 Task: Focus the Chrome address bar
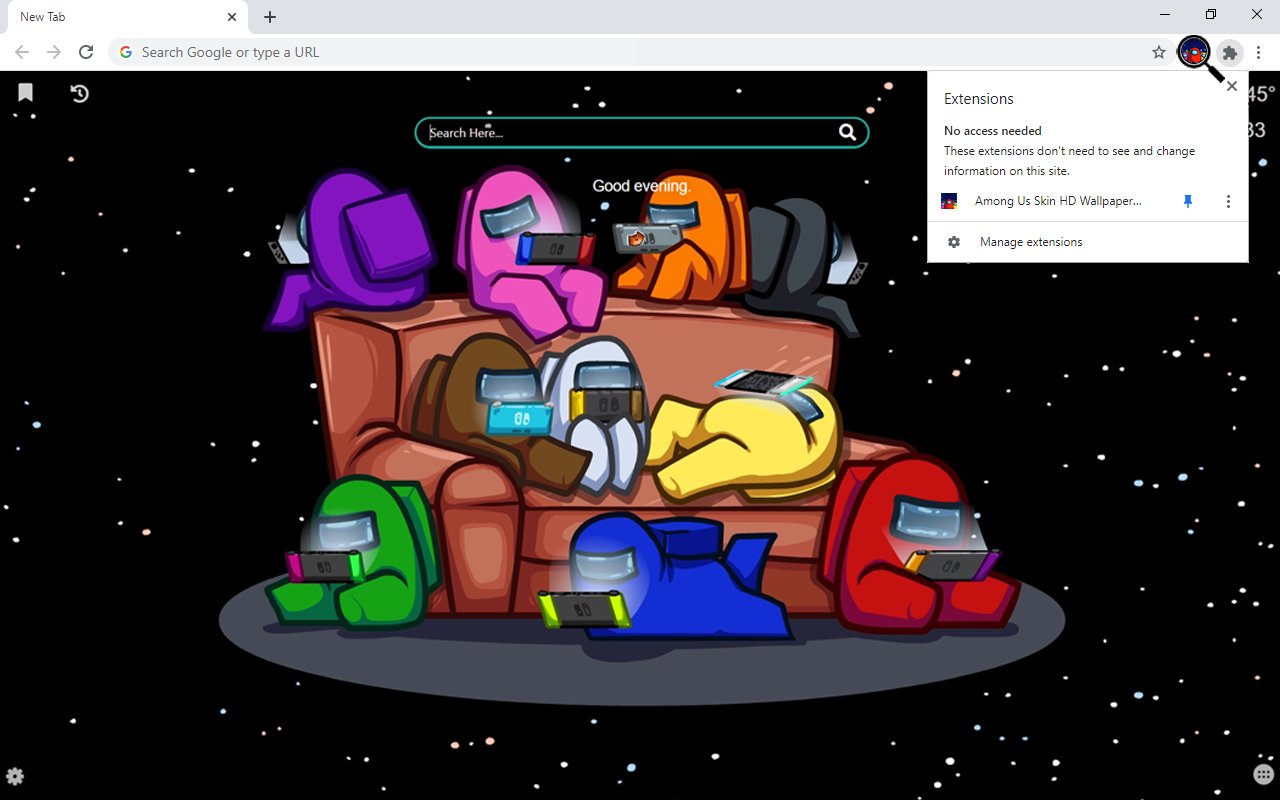[x=640, y=52]
